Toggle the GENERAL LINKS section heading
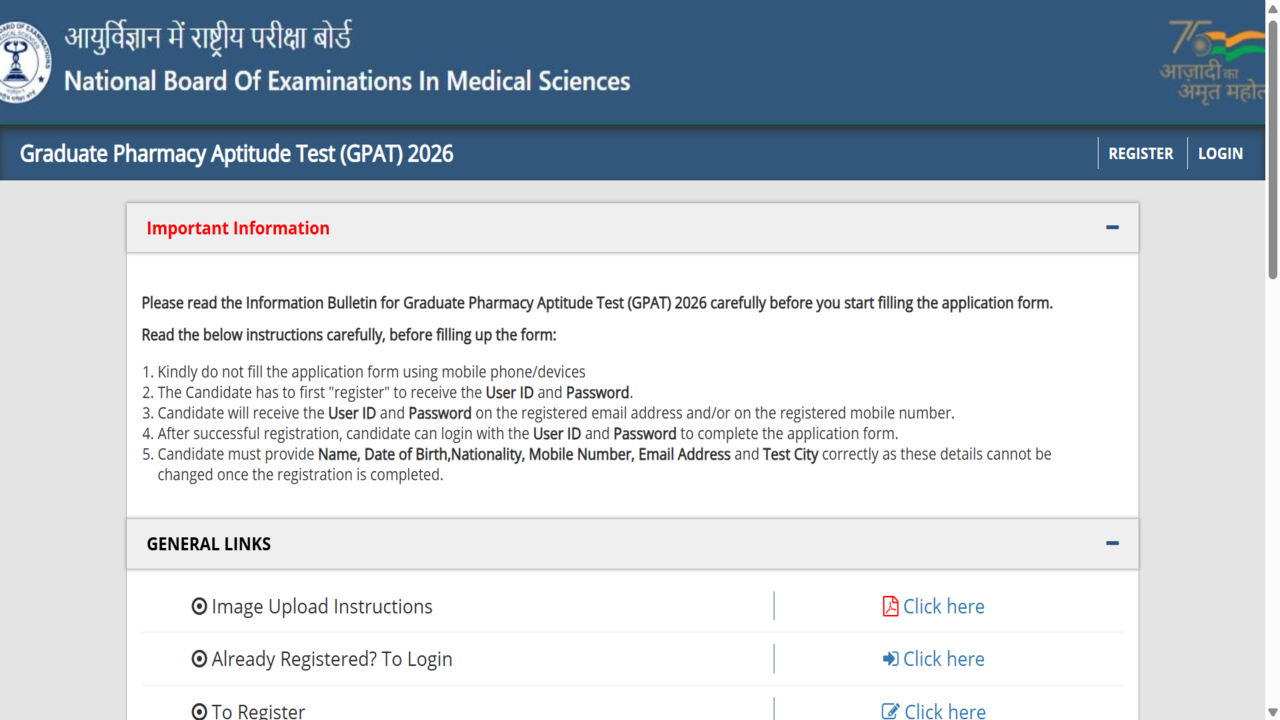 click(x=209, y=544)
